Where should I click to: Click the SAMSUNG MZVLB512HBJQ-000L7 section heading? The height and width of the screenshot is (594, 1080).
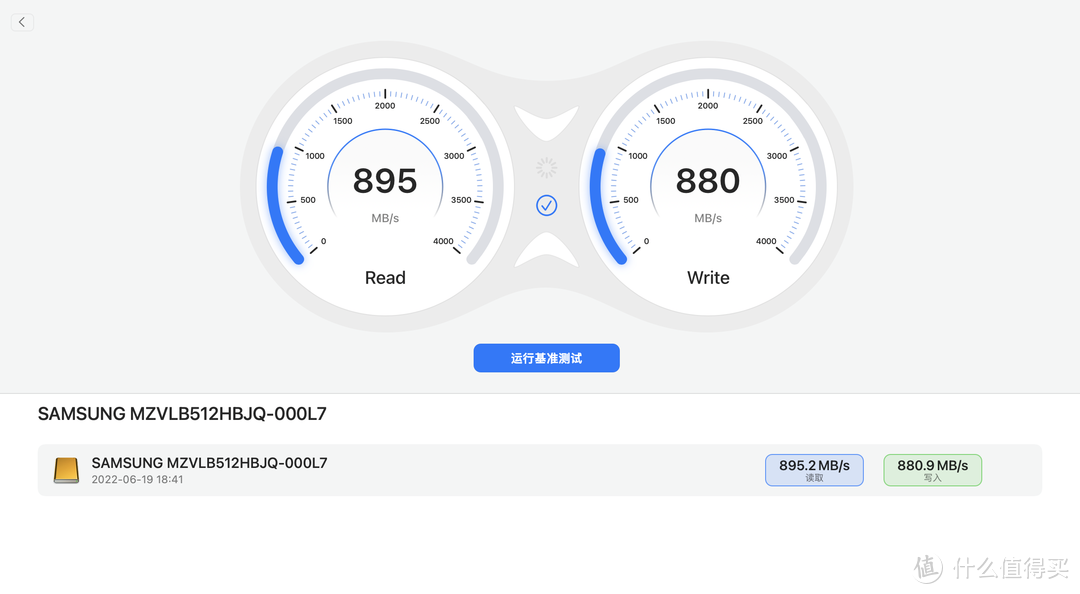182,414
